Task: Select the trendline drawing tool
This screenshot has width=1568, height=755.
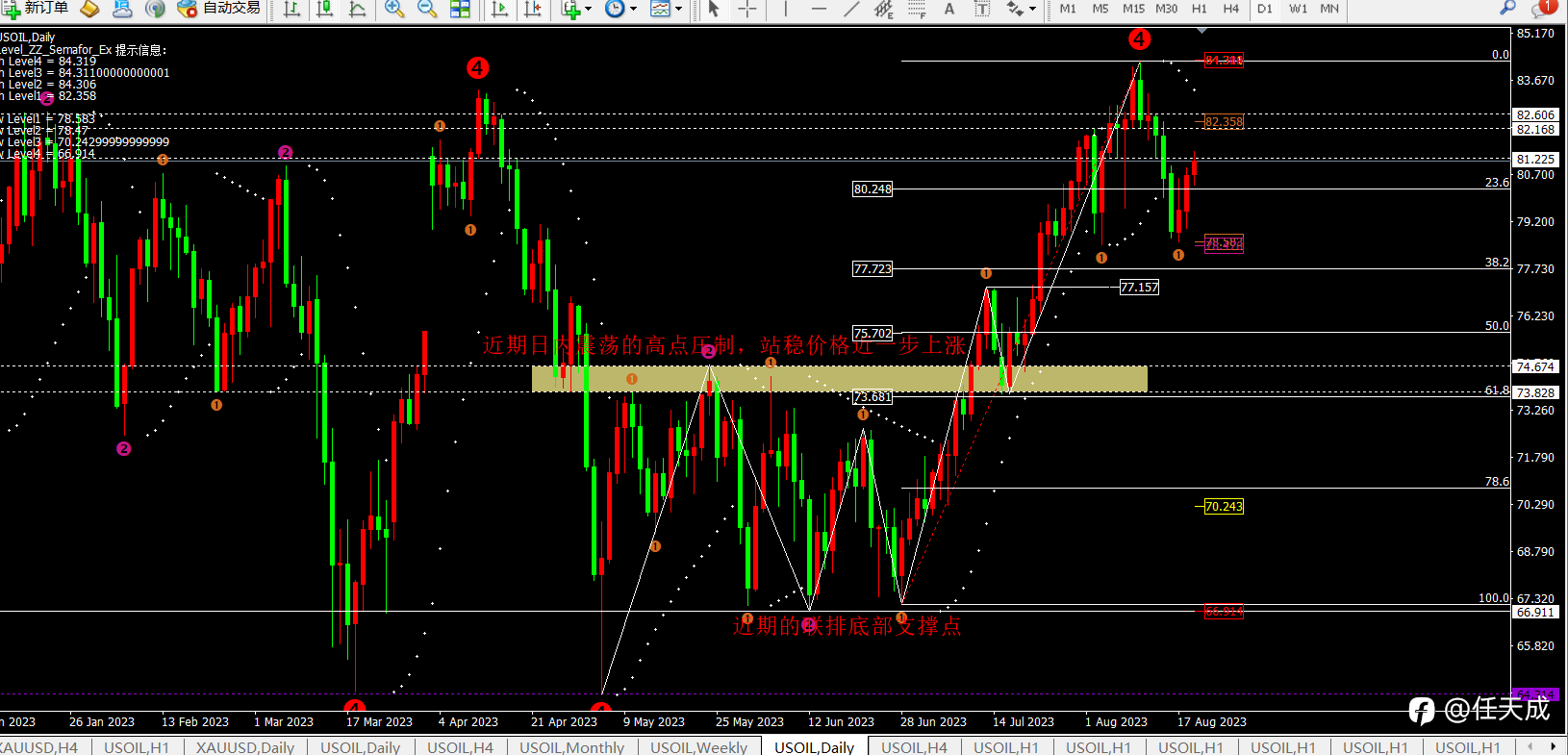Action: (851, 9)
